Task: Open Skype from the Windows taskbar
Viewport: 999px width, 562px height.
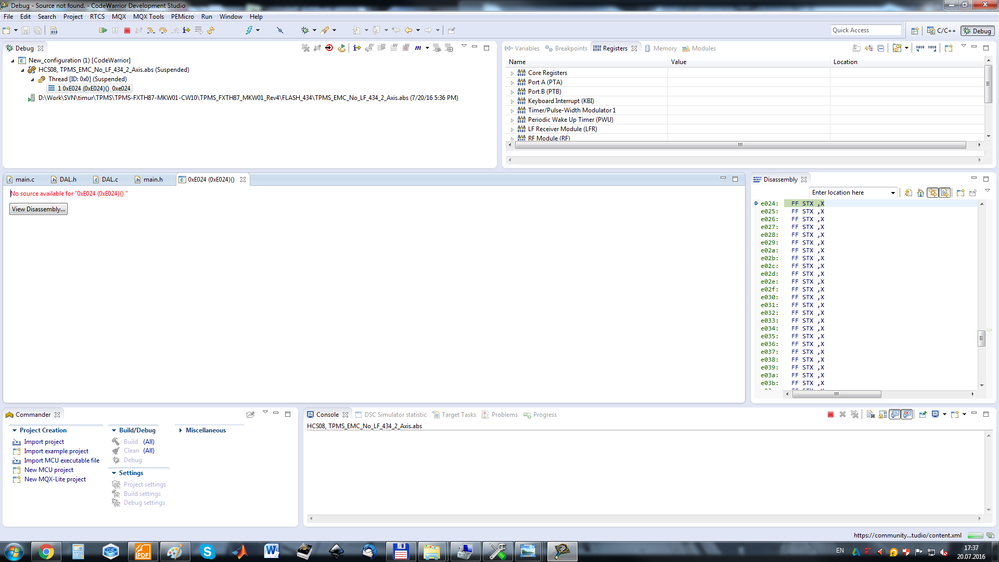Action: (x=207, y=551)
